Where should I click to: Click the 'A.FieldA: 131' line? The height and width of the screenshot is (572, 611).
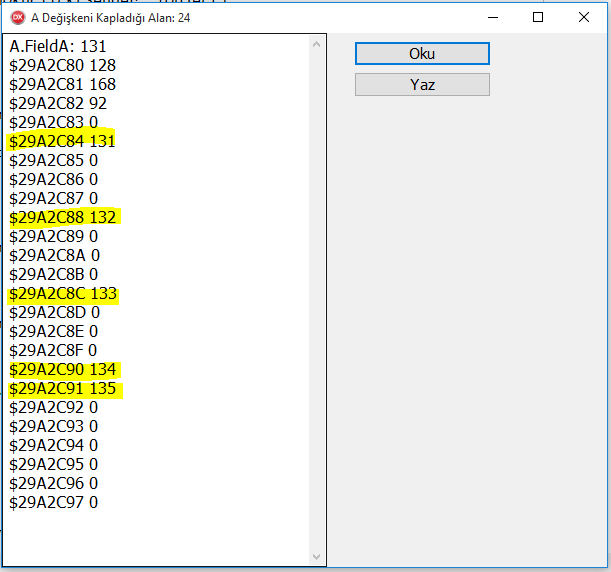[x=58, y=46]
